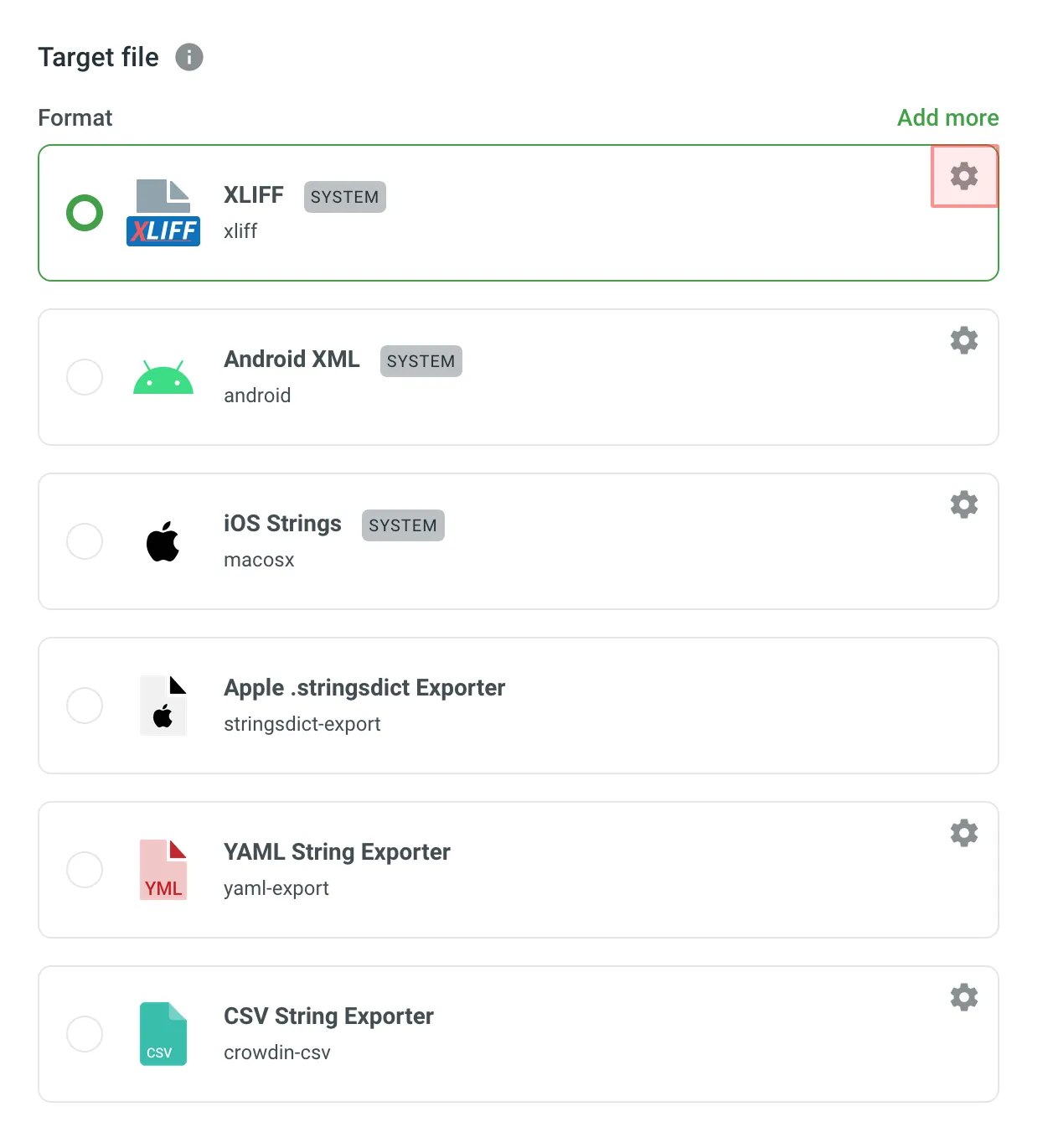Click the CSV file icon
Screen dimensions: 1053x1148
pos(163,1033)
